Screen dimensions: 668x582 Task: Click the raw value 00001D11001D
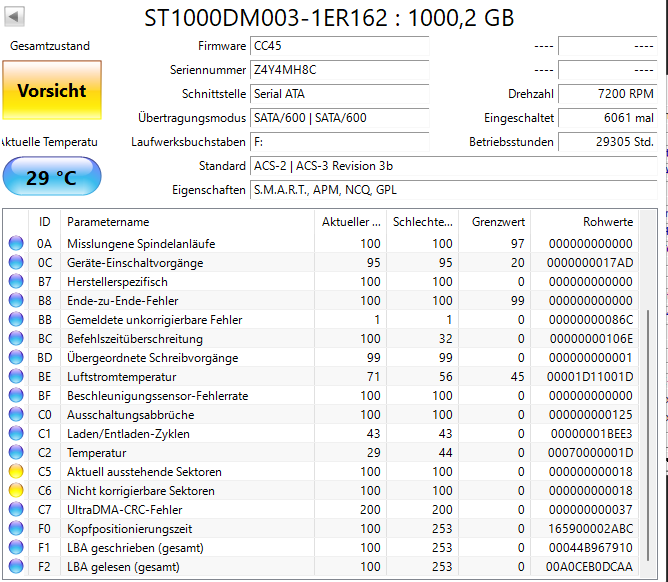pyautogui.click(x=590, y=376)
